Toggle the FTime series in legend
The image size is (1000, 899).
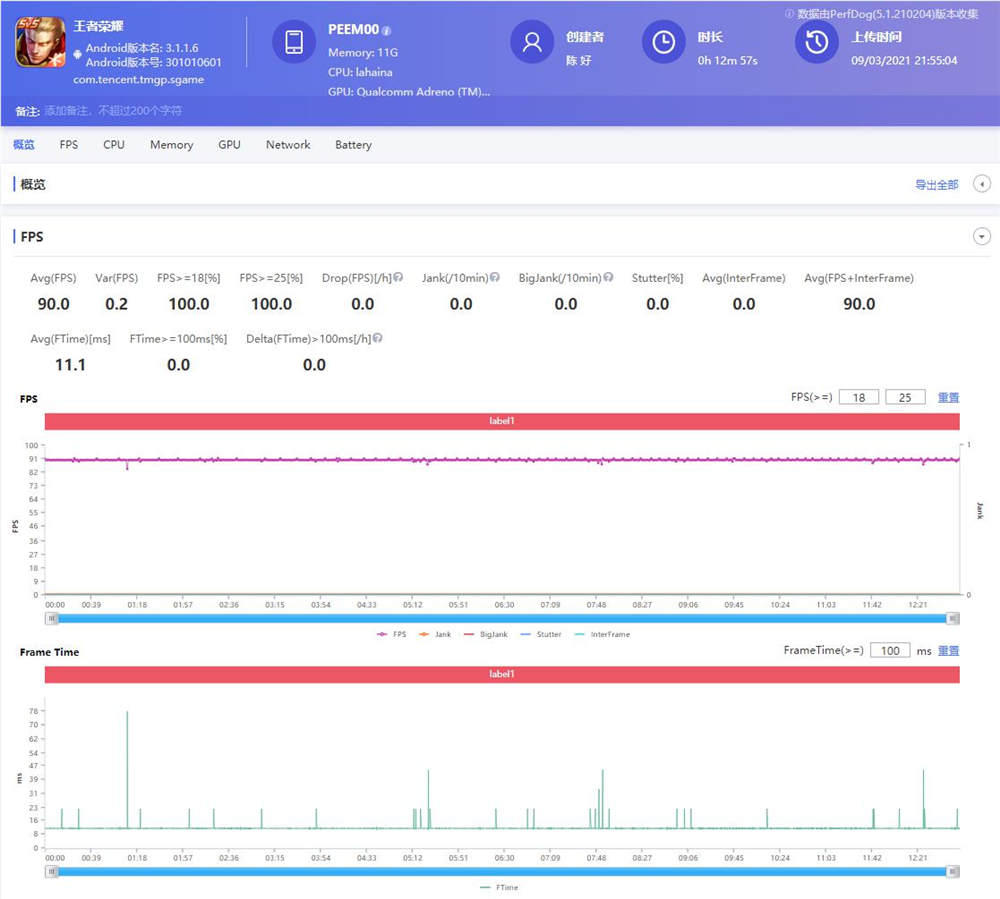point(499,888)
